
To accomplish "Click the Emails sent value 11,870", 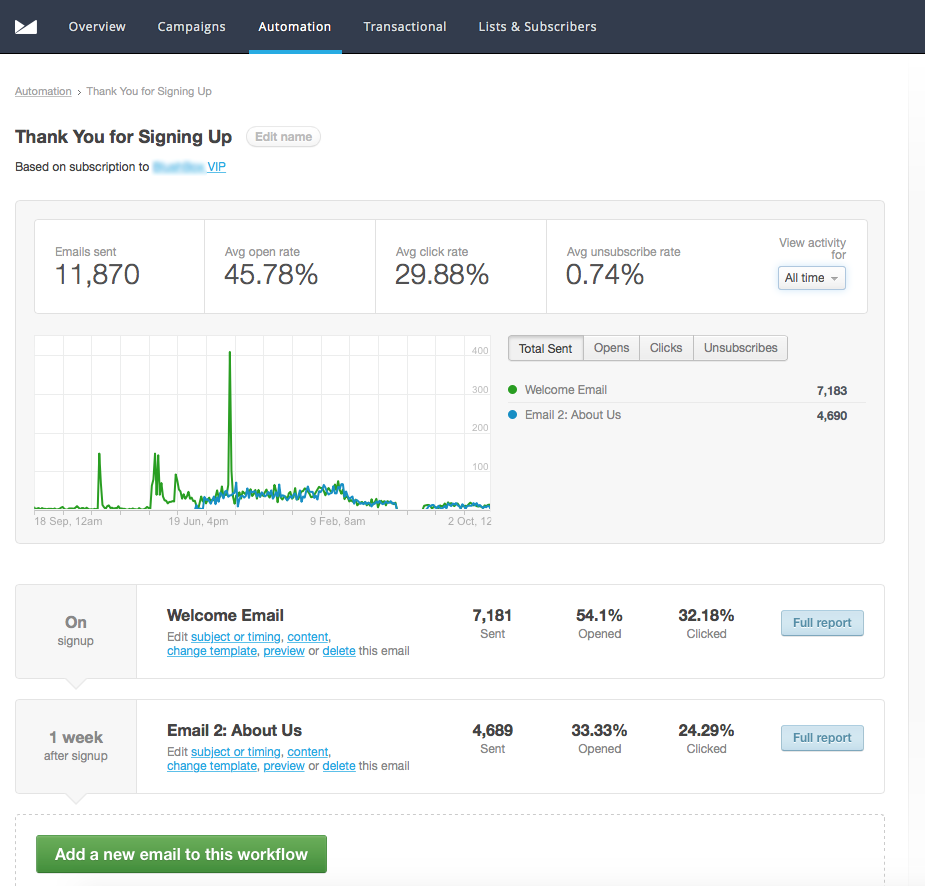I will pos(97,275).
